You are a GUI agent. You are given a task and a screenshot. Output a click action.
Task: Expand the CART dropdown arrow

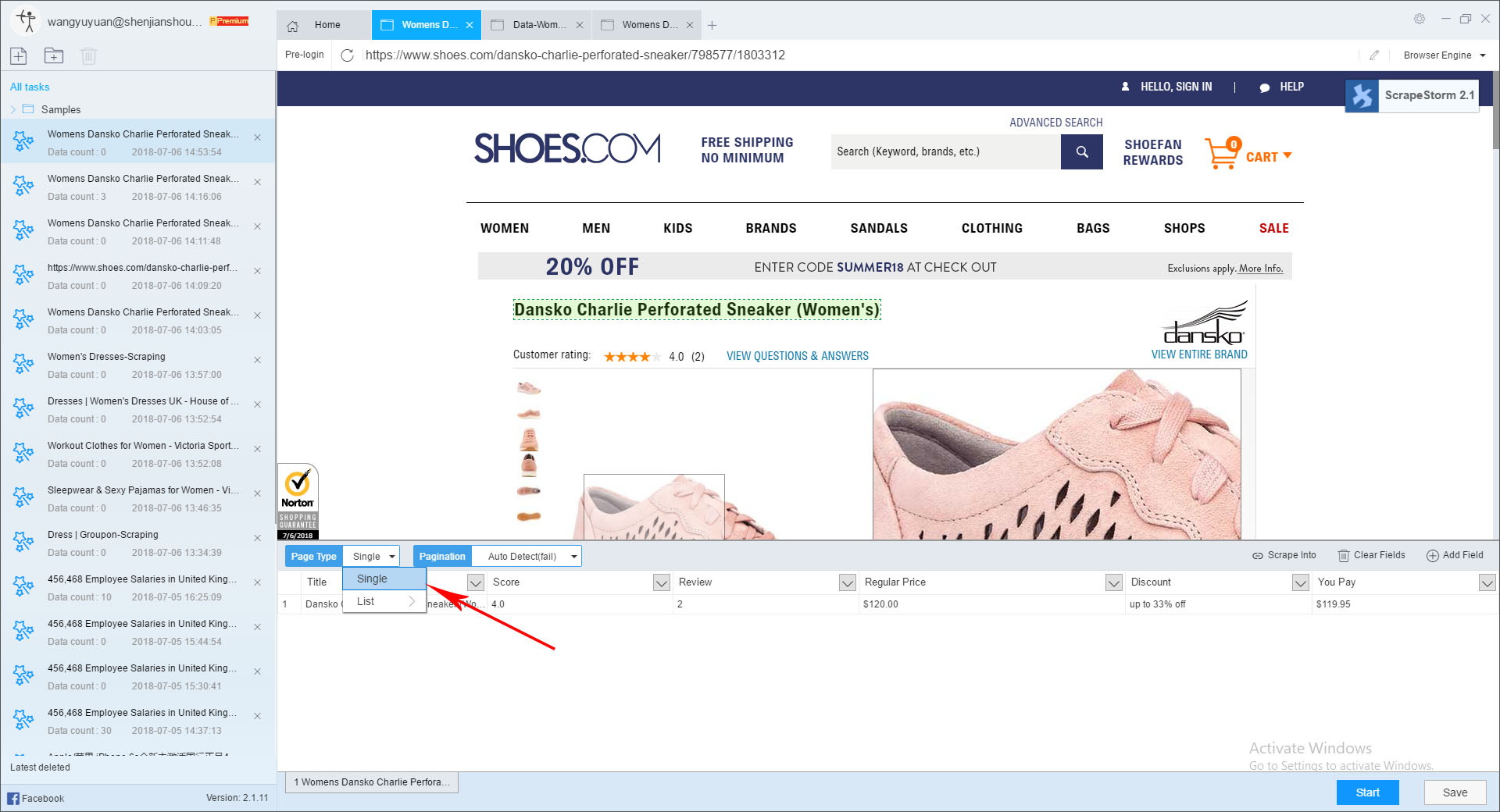pyautogui.click(x=1287, y=156)
